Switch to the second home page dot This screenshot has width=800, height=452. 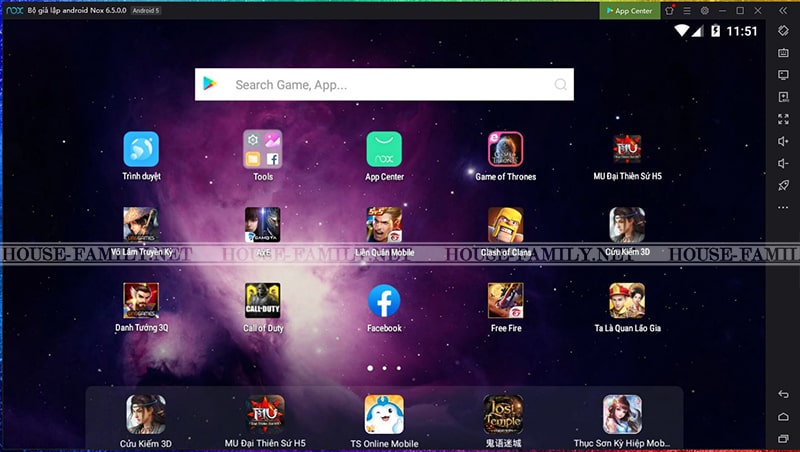384,368
